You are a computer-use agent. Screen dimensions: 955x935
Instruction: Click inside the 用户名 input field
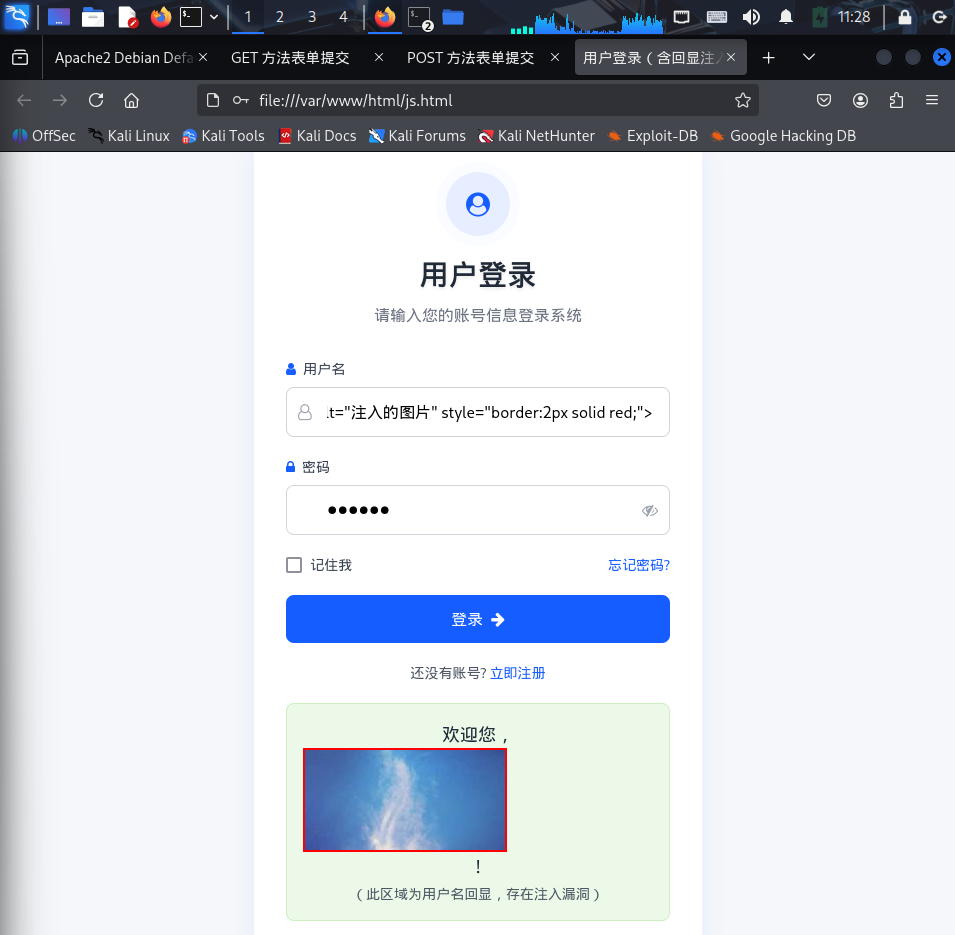coord(477,412)
